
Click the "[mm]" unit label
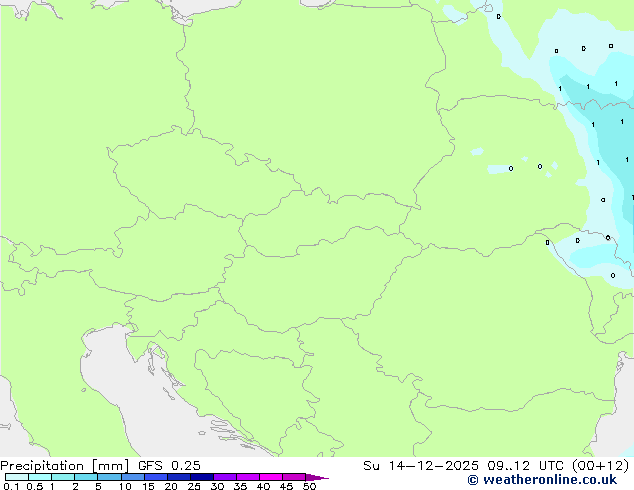(110, 466)
